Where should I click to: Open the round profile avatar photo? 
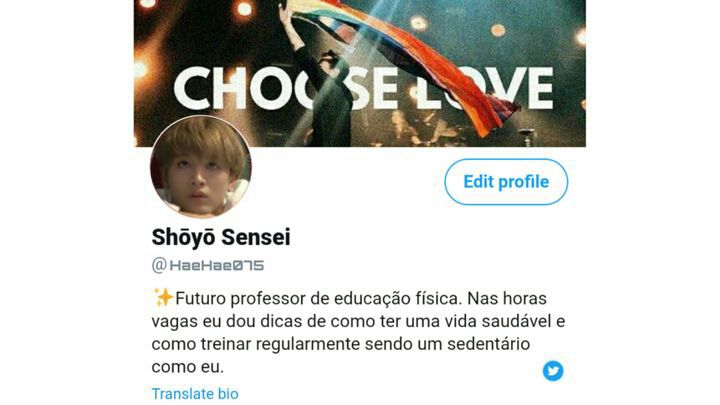201,166
